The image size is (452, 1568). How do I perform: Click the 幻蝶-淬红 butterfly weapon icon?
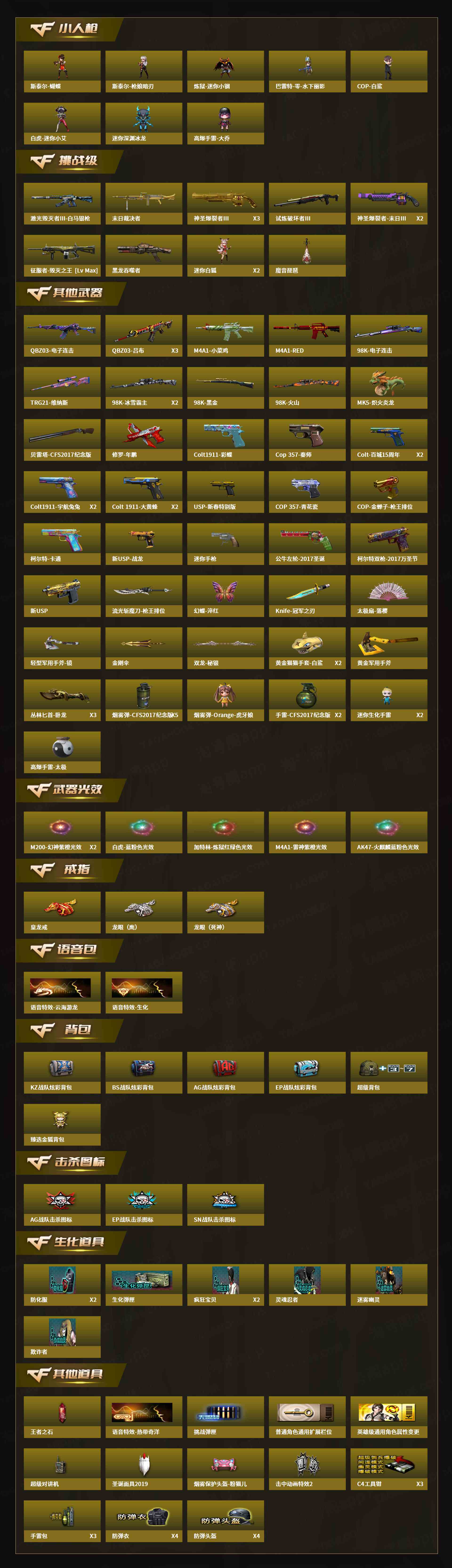point(225,590)
